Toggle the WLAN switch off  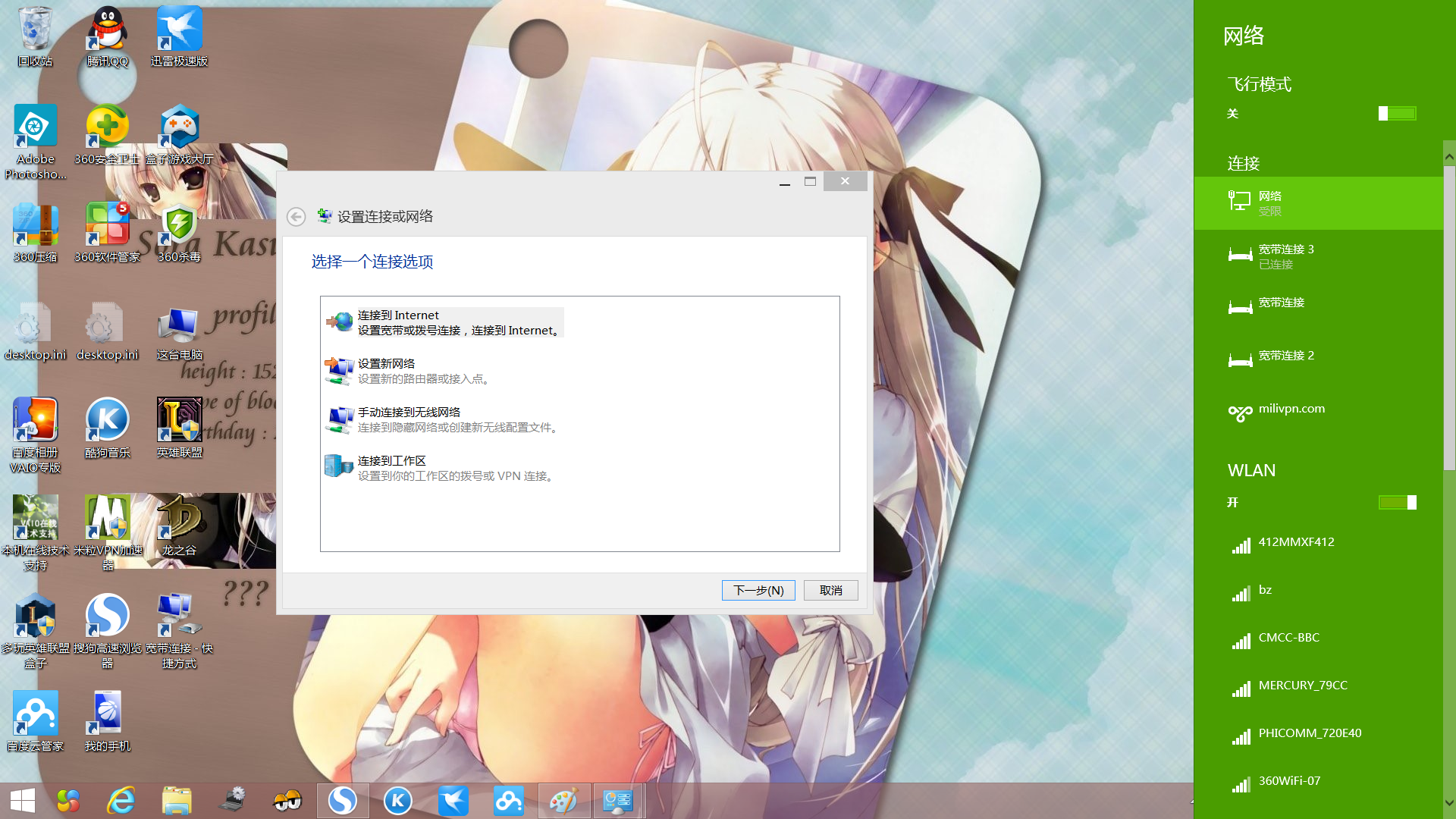coord(1397,502)
